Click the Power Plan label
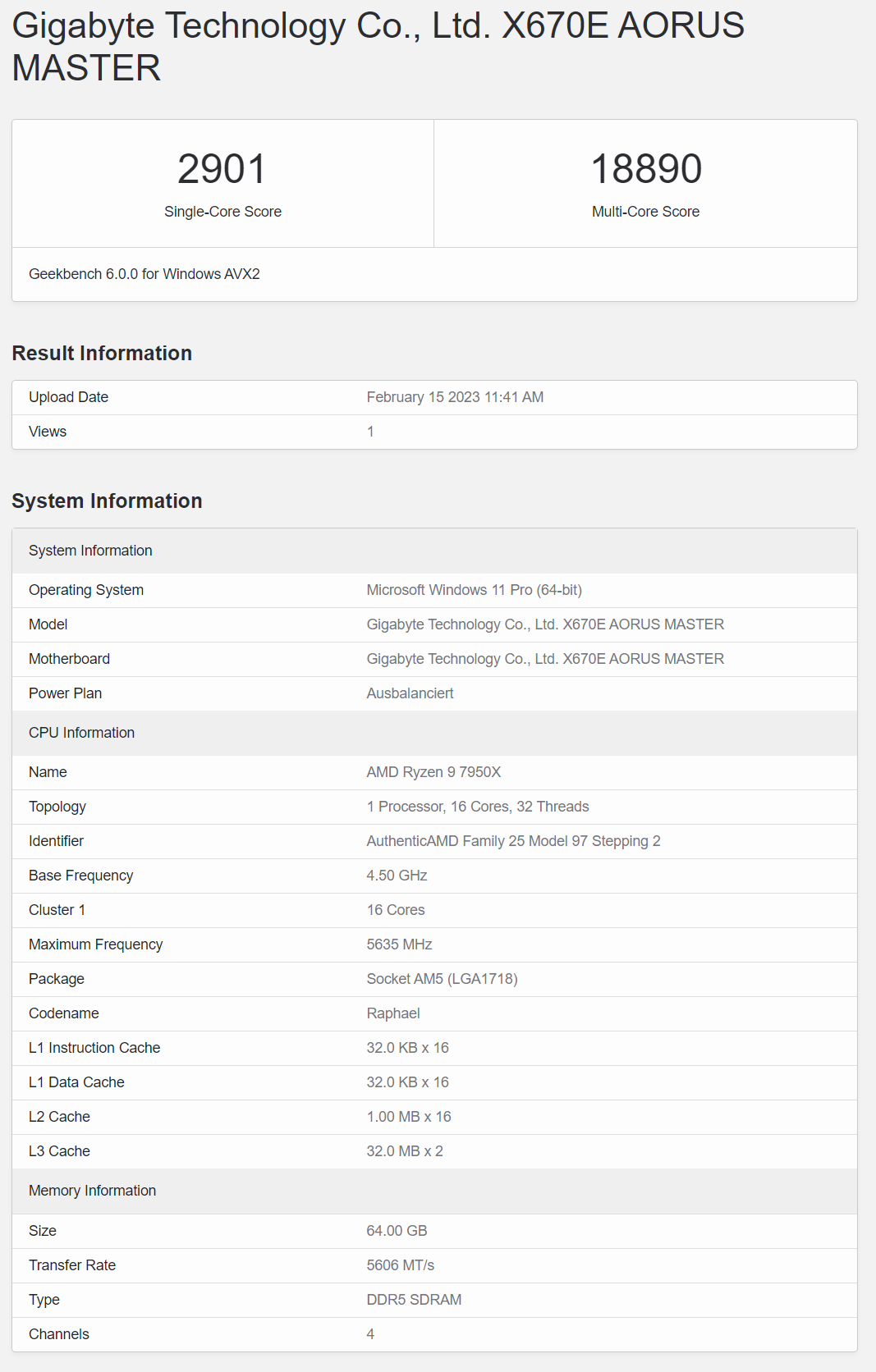 (66, 693)
